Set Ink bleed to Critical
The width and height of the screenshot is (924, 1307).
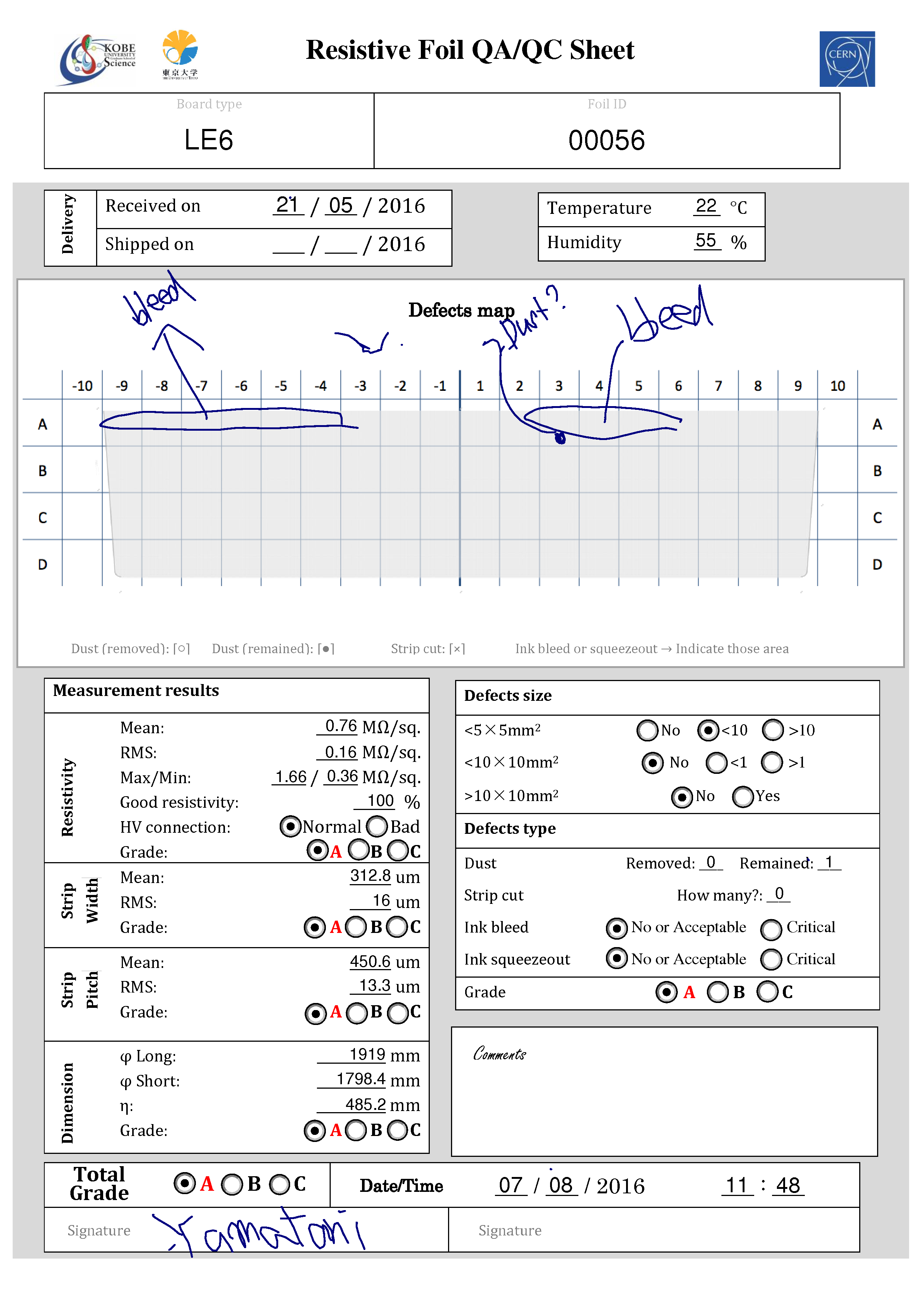pyautogui.click(x=771, y=930)
